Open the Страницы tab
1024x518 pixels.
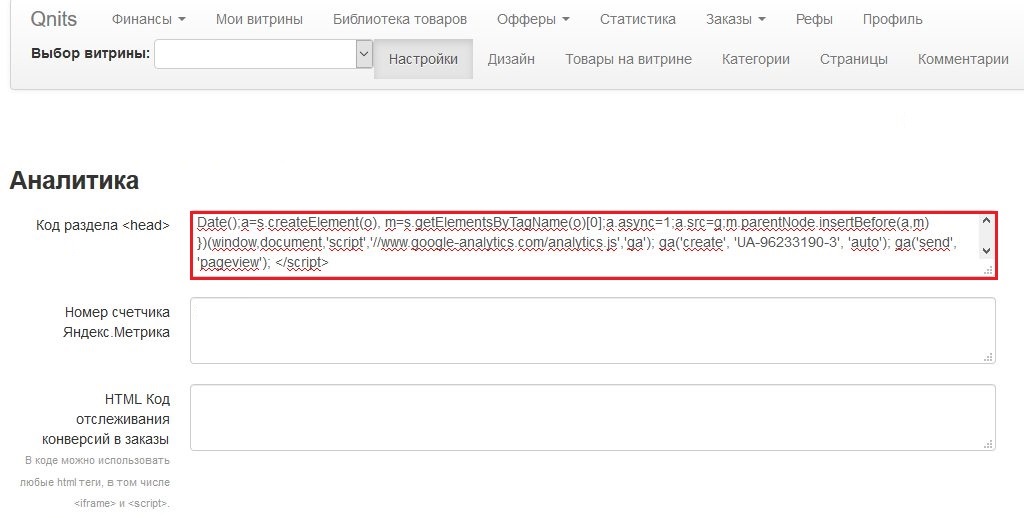click(x=854, y=59)
